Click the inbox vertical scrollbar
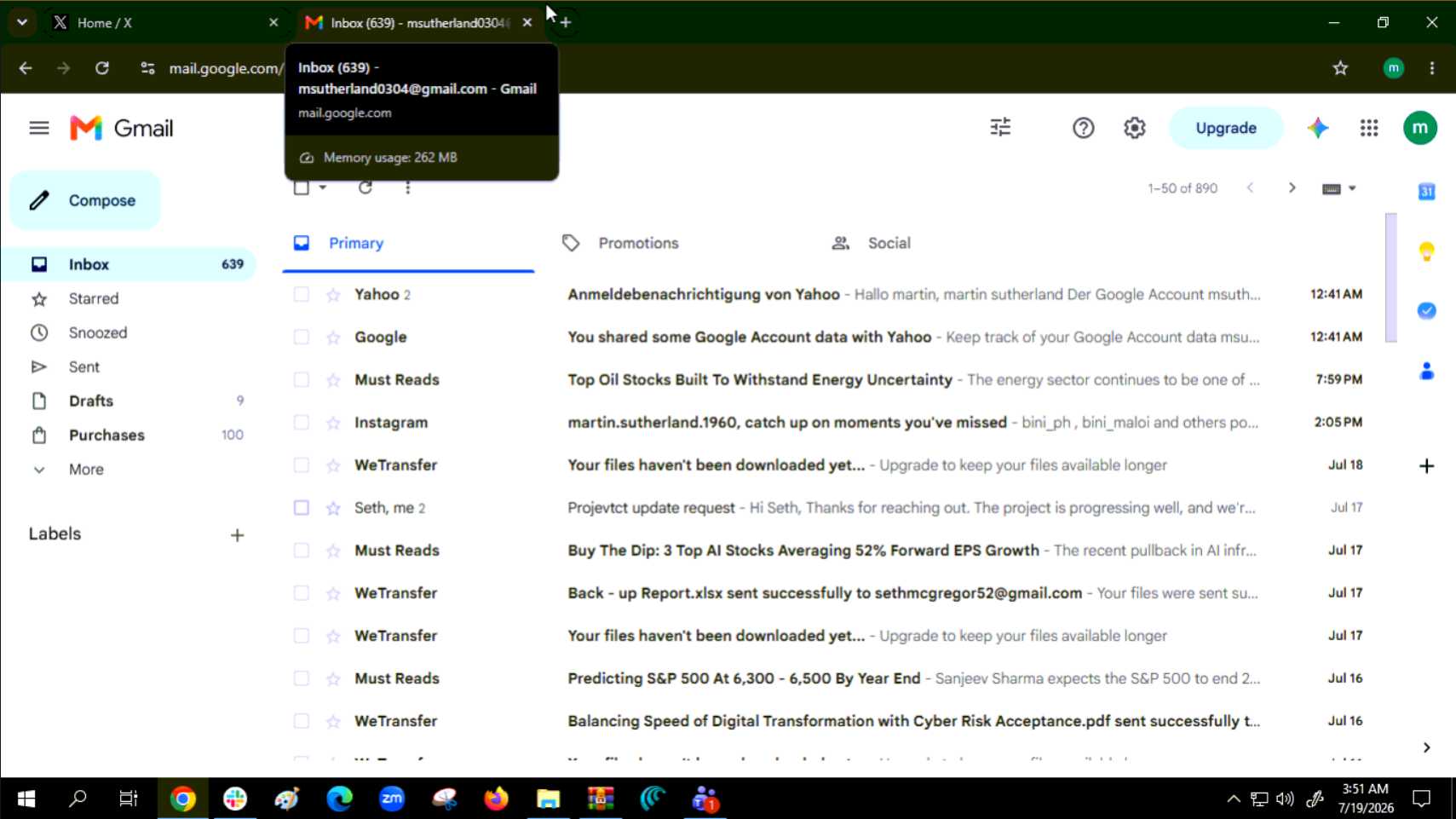The image size is (1456, 819). pos(1390,277)
